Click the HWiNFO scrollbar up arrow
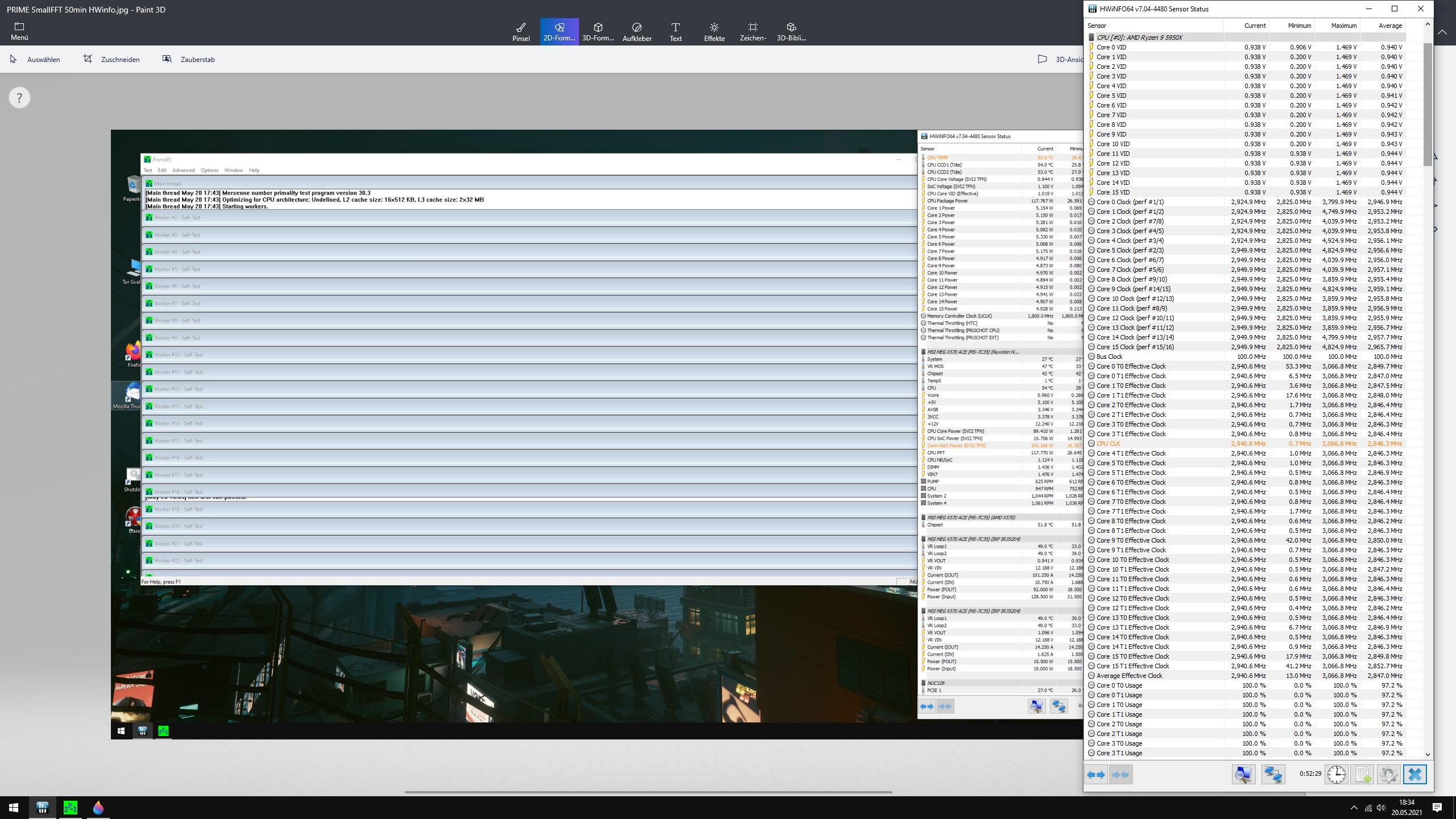 click(1428, 24)
